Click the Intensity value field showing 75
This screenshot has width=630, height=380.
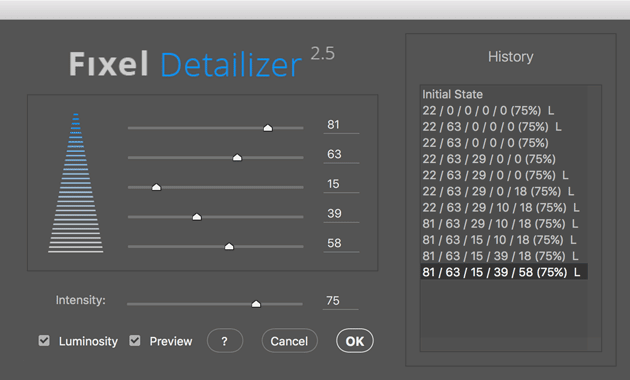tap(340, 301)
